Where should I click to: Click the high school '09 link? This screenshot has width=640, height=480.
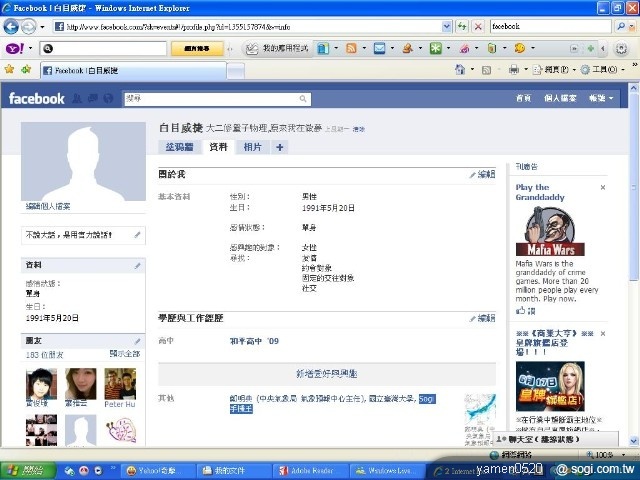click(254, 341)
